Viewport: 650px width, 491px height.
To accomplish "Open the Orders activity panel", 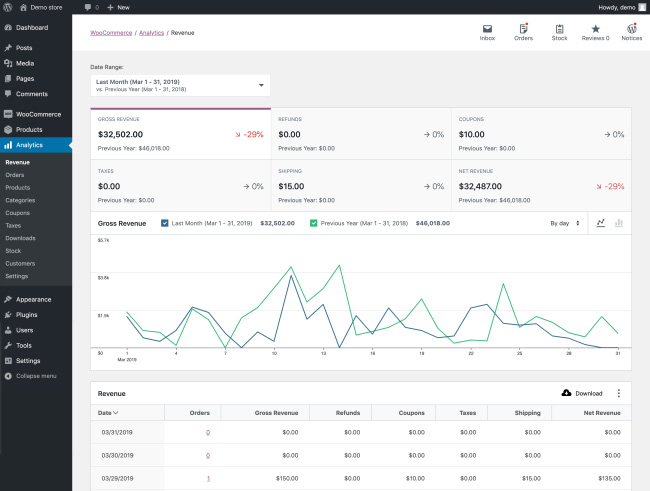I will point(523,32).
